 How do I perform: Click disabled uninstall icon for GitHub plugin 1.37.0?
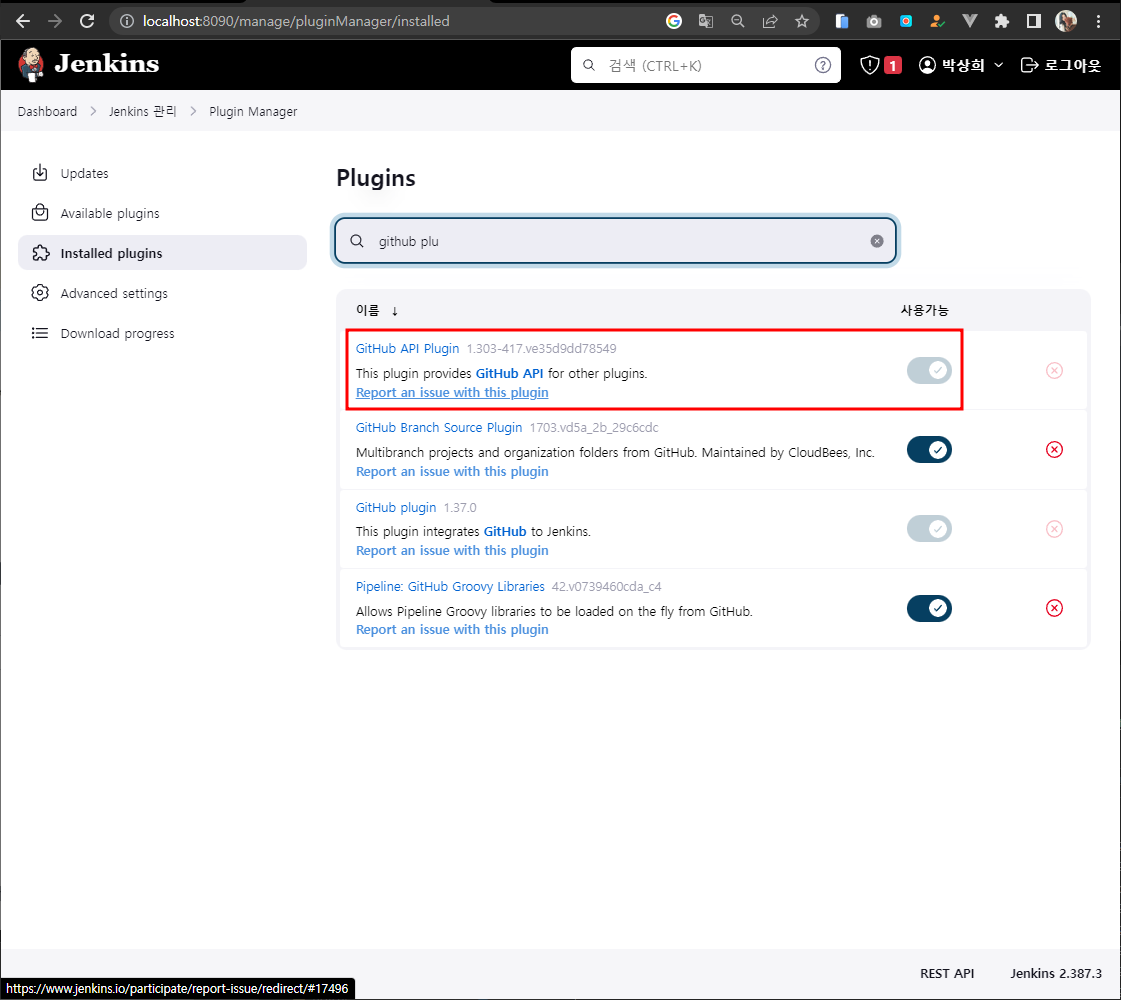click(x=1054, y=529)
